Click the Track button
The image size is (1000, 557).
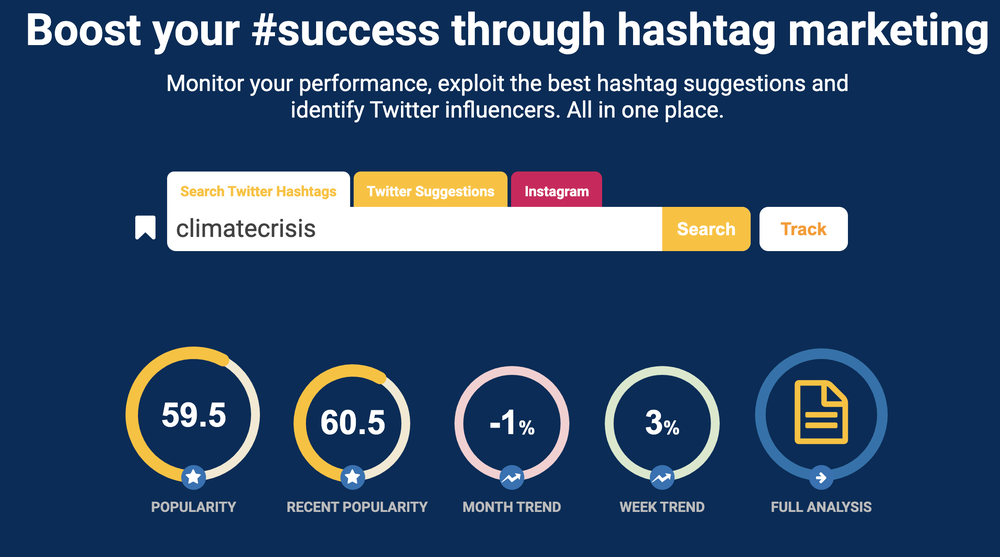803,229
